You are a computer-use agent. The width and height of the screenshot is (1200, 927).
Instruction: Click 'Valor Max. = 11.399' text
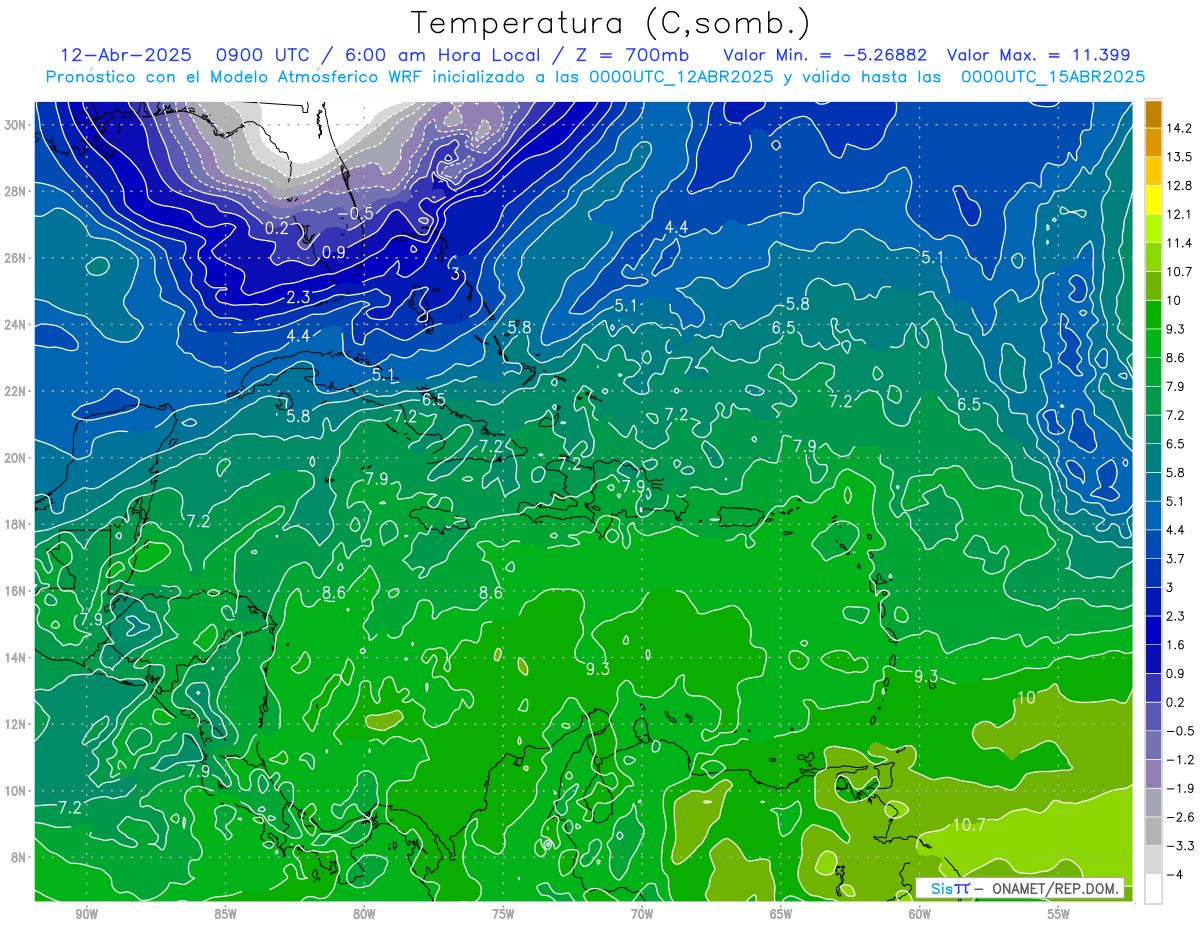click(x=1038, y=55)
